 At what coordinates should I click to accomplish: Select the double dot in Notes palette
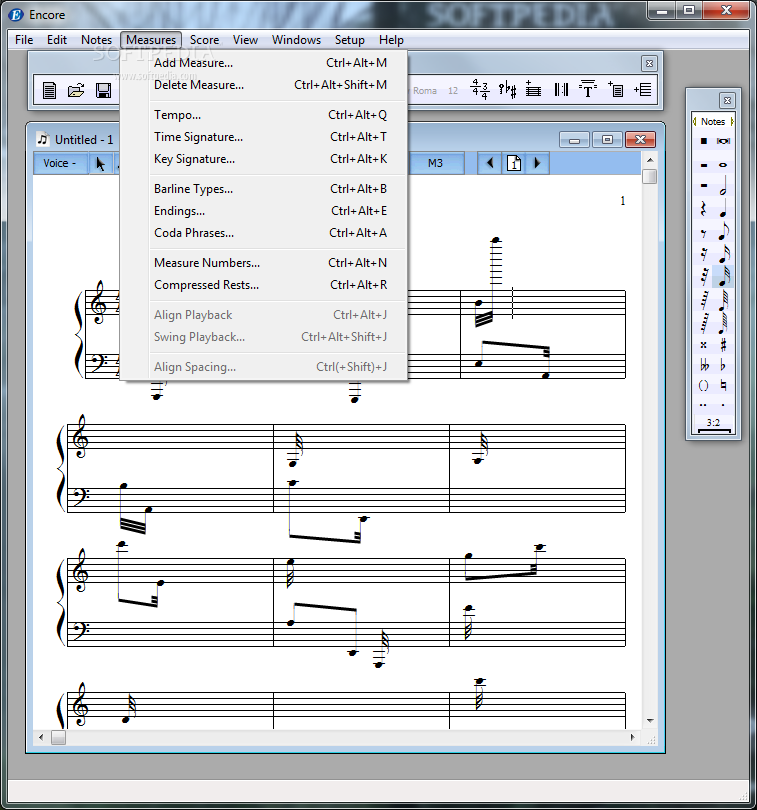click(x=703, y=405)
